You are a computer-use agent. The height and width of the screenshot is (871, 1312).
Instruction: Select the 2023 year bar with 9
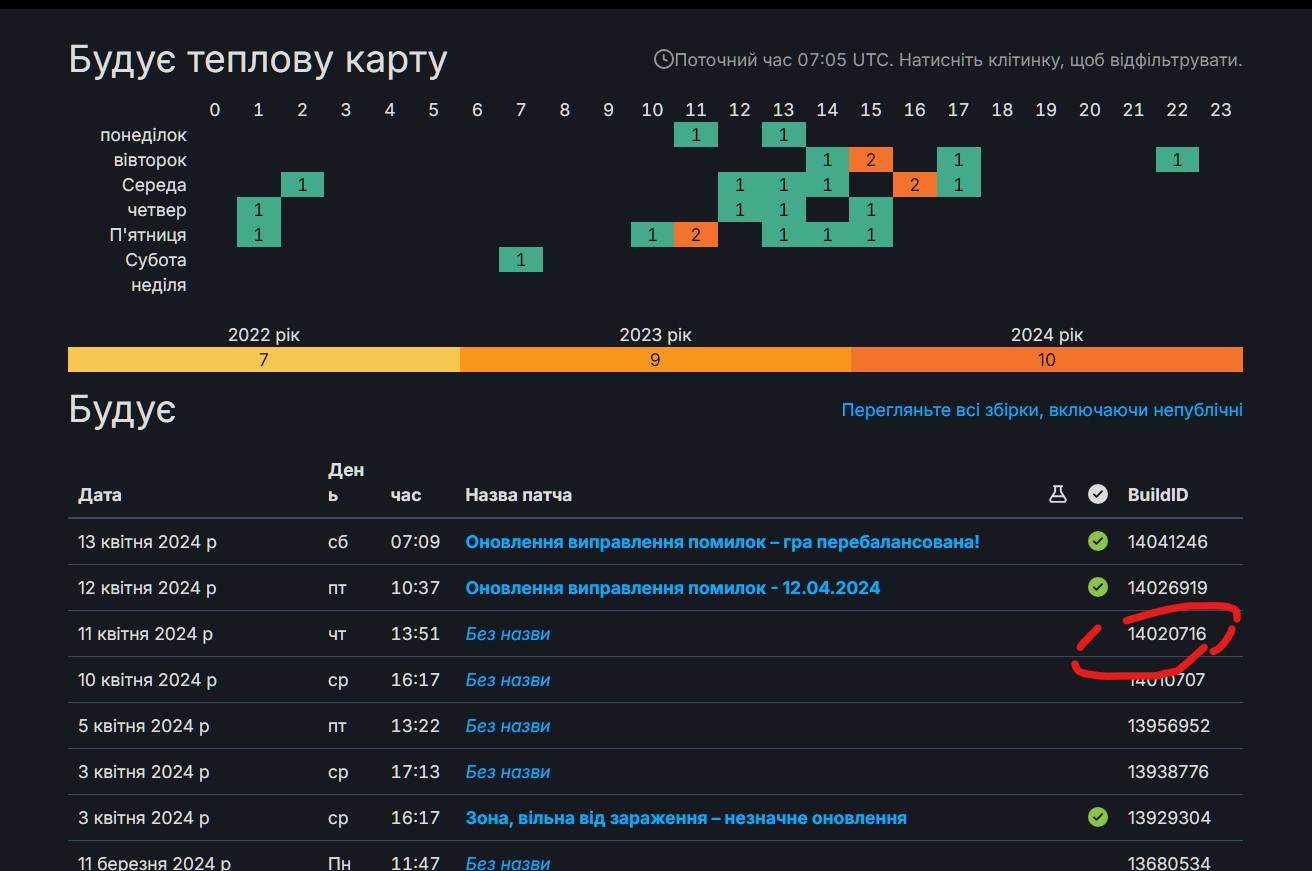(655, 360)
